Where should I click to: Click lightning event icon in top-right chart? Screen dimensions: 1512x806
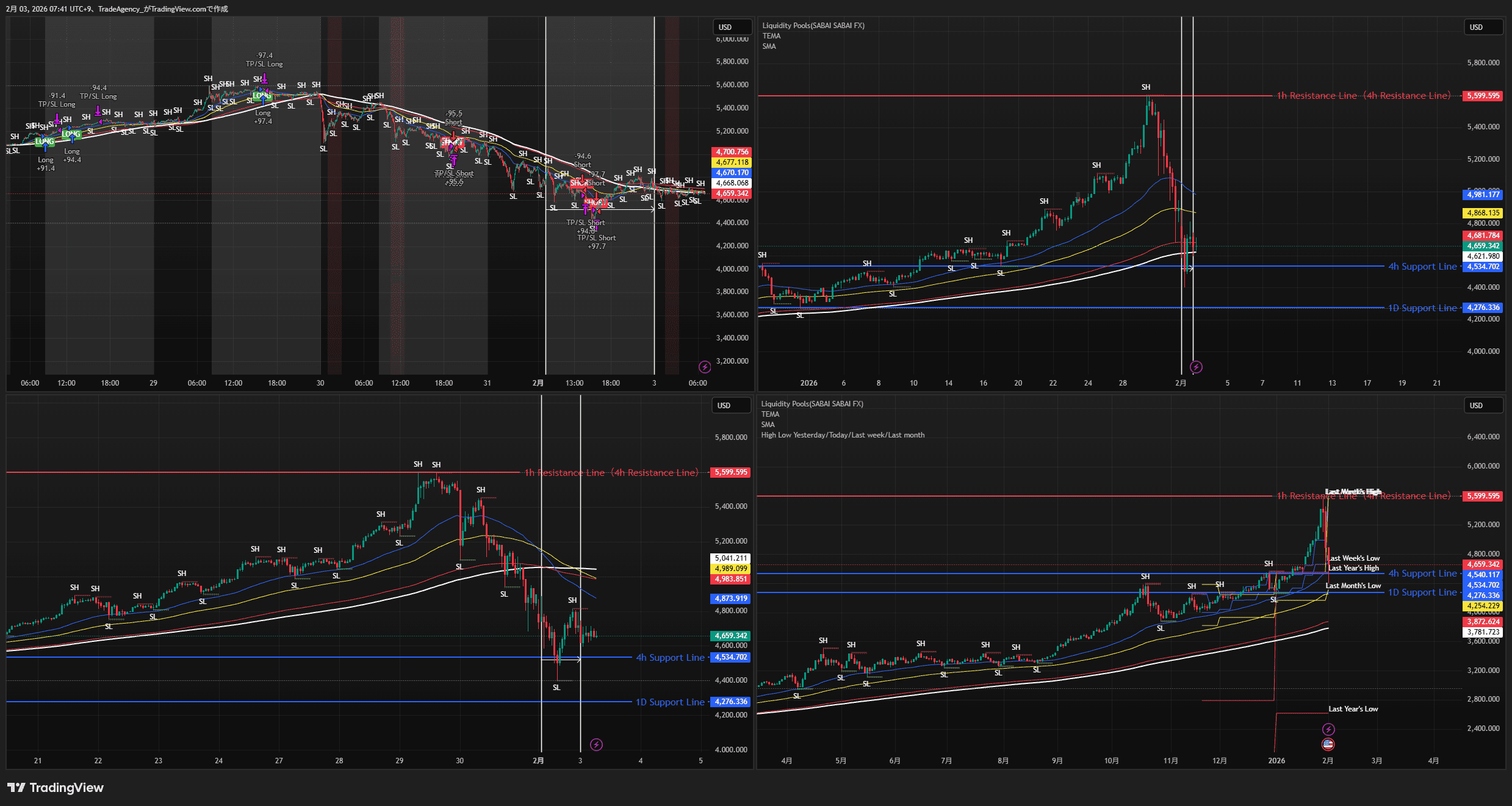pos(1196,367)
